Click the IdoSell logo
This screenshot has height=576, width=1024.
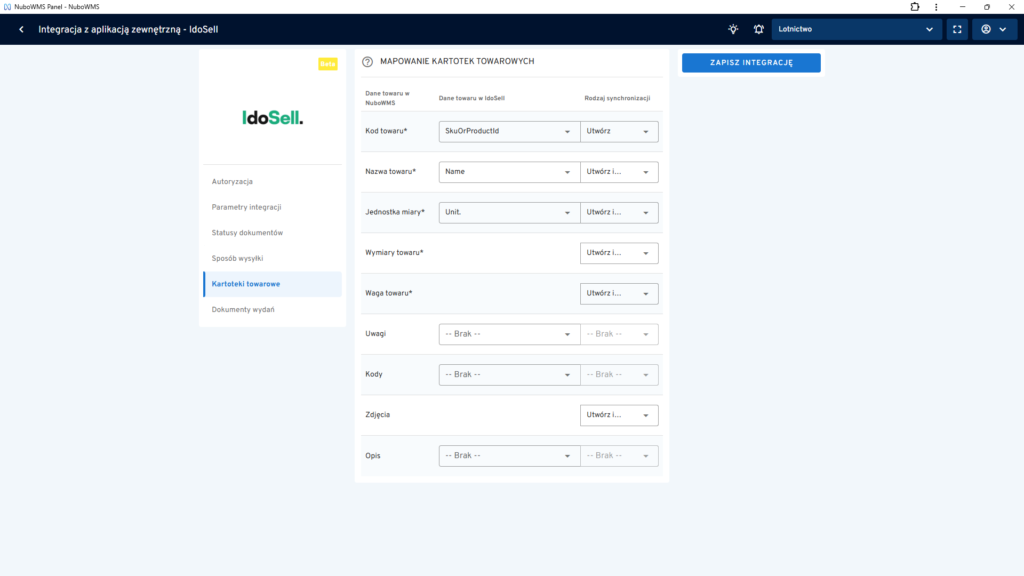272,118
